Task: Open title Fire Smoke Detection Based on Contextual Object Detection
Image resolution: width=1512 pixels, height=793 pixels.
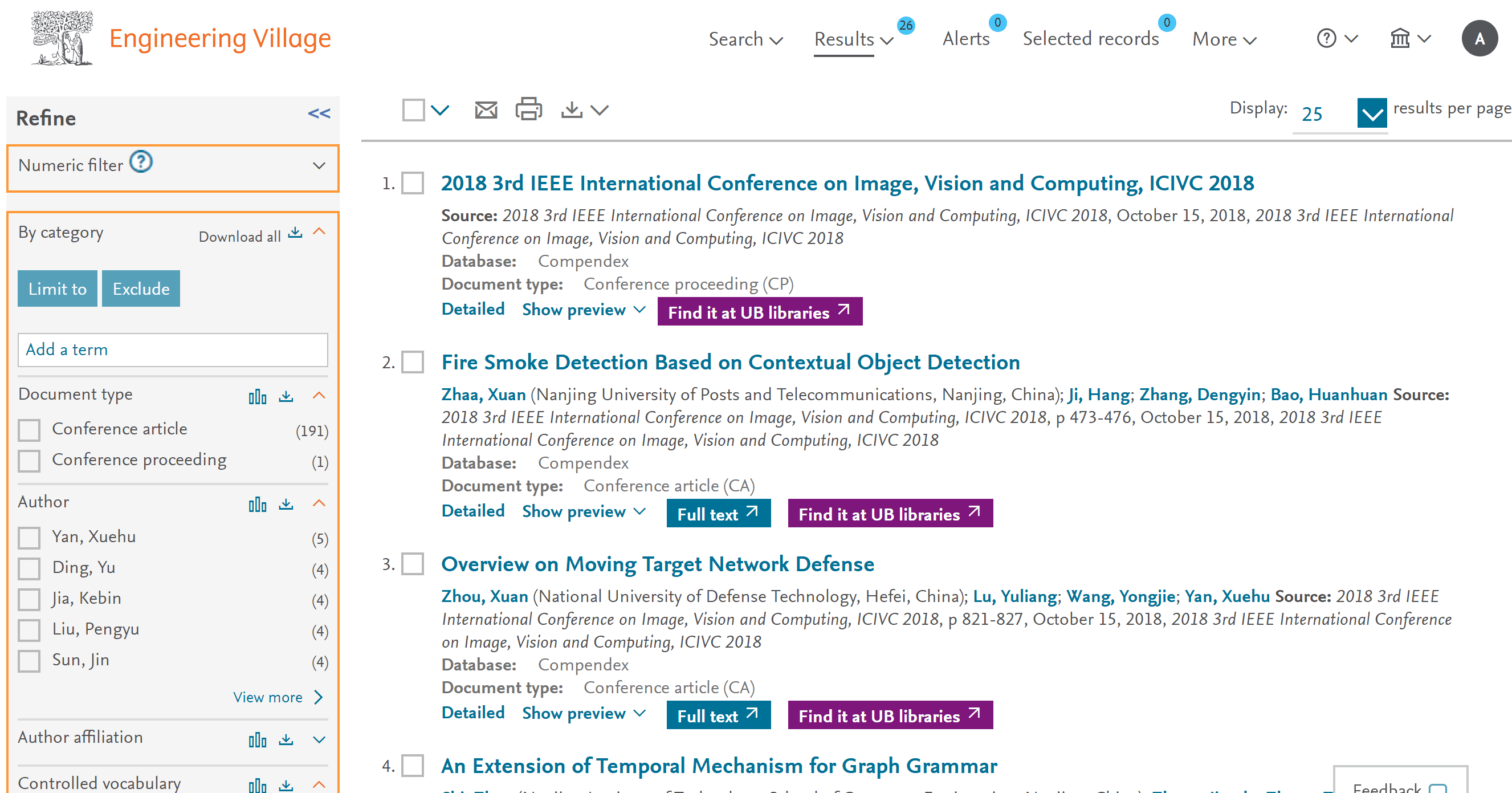Action: pos(730,362)
